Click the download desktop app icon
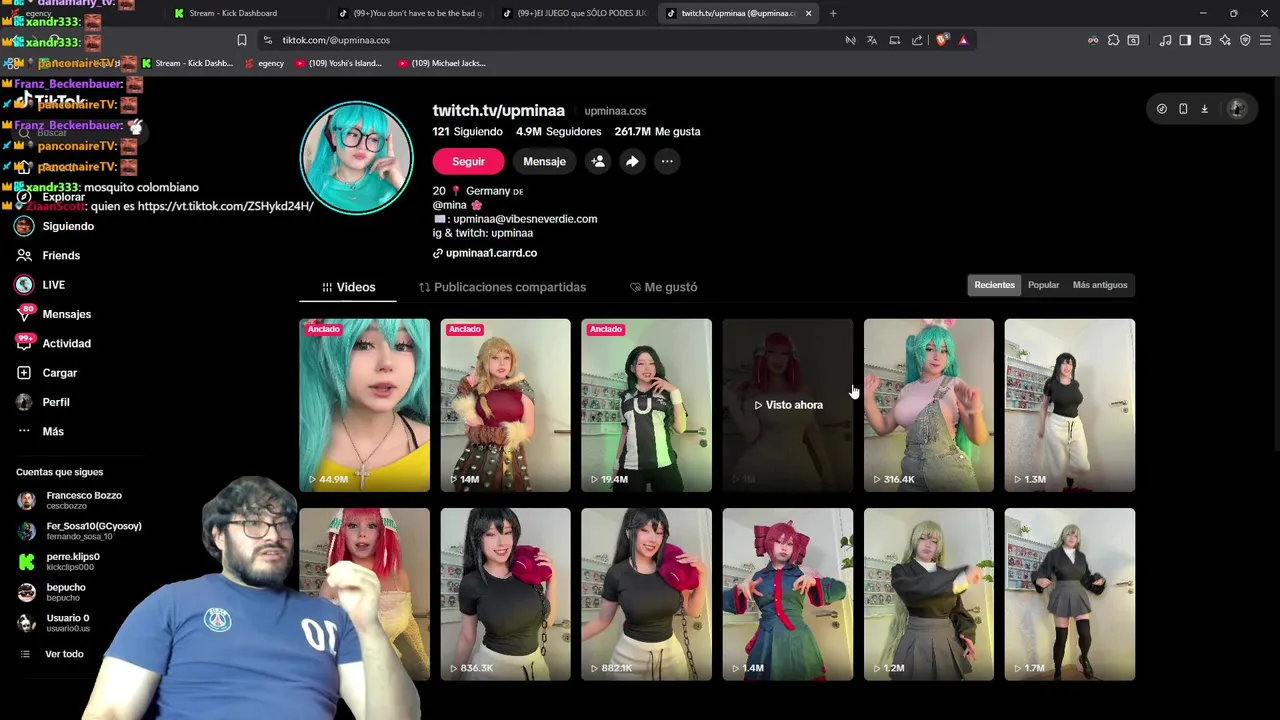 pyautogui.click(x=1204, y=109)
